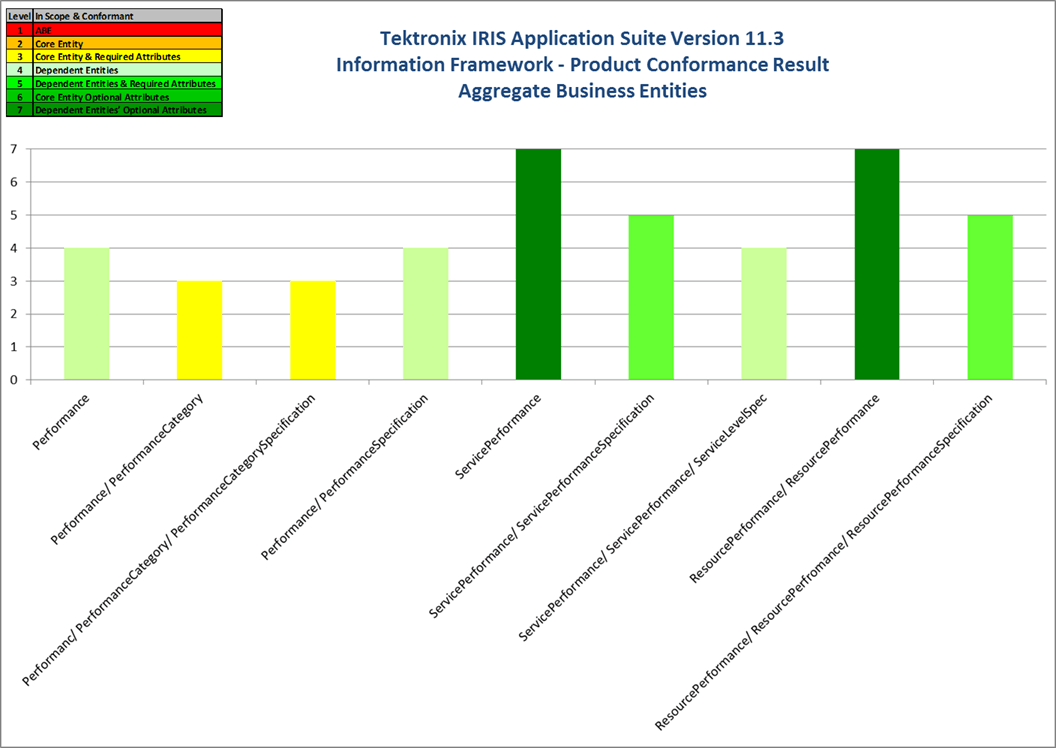Click ServicePerformance/ ServicePerformance/ ServiceLevelSpec axis label
This screenshot has height=748, width=1056.
click(x=643, y=518)
